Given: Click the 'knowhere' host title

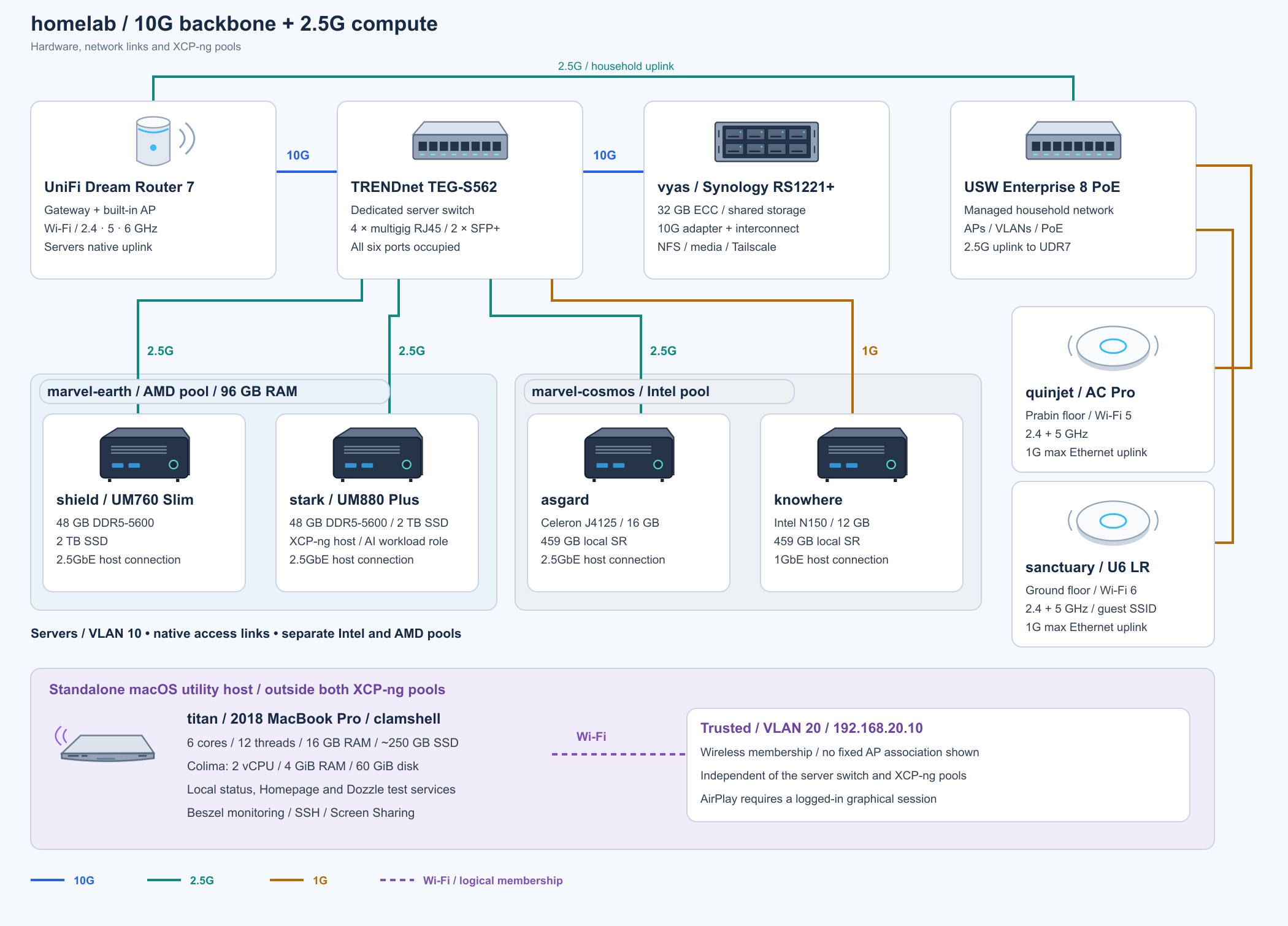Looking at the screenshot, I should (x=808, y=500).
